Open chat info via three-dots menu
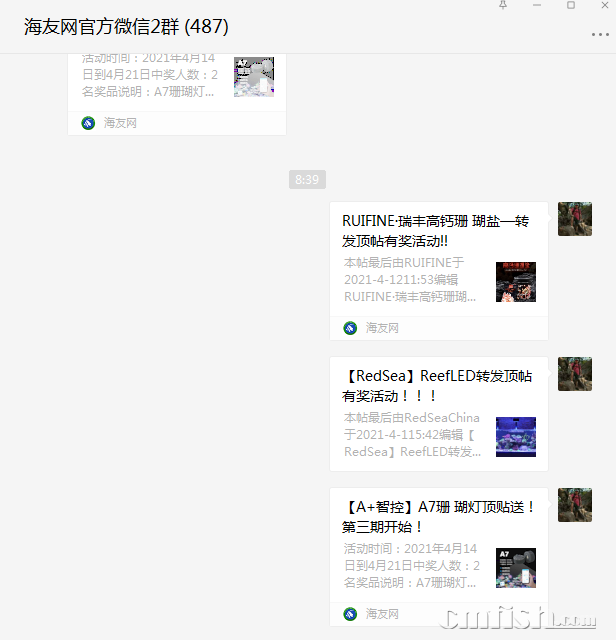616x640 pixels. [600, 35]
